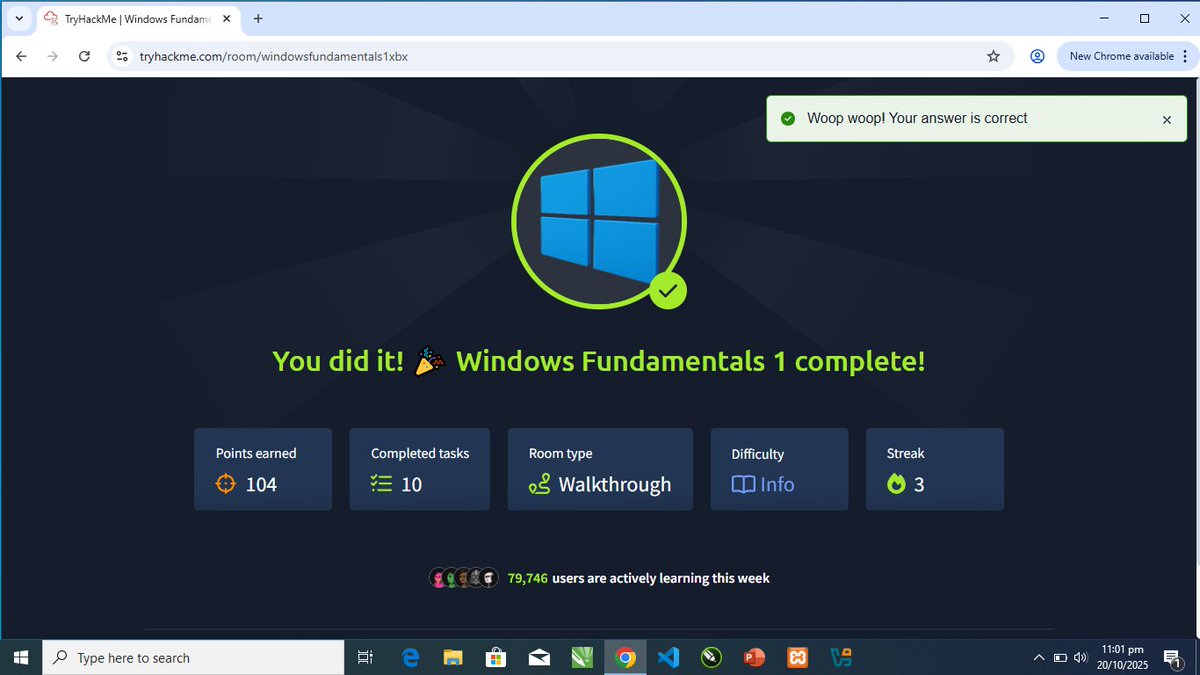
Task: Reload the TryHackMe page
Action: [x=85, y=56]
